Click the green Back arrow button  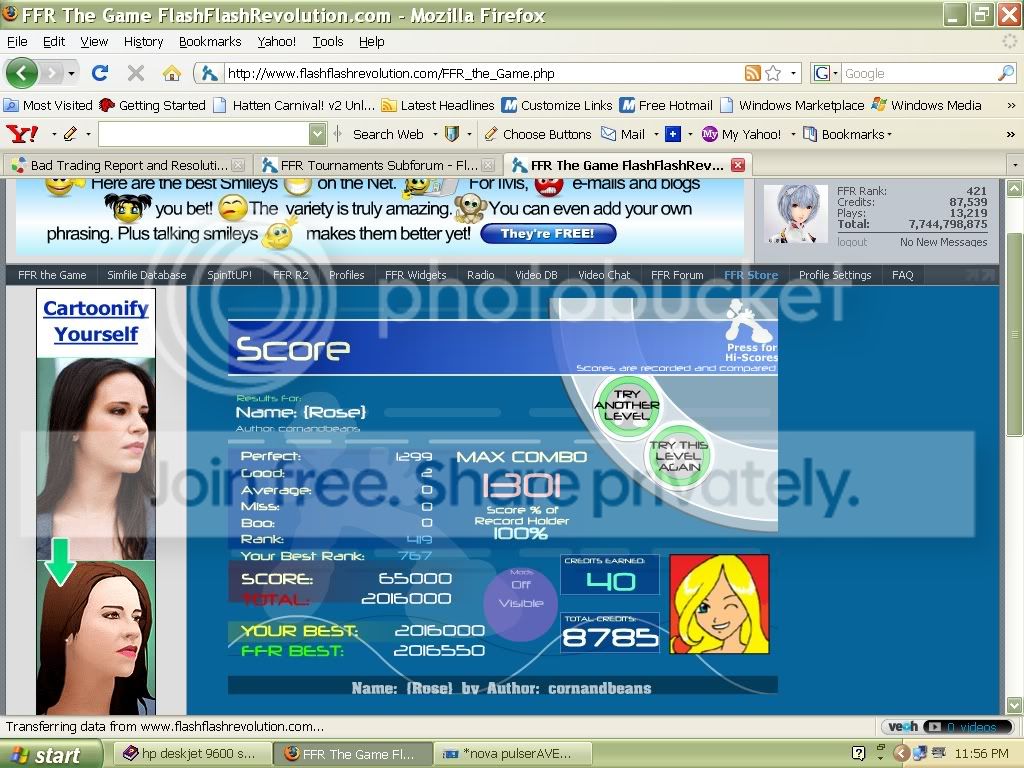tap(22, 73)
